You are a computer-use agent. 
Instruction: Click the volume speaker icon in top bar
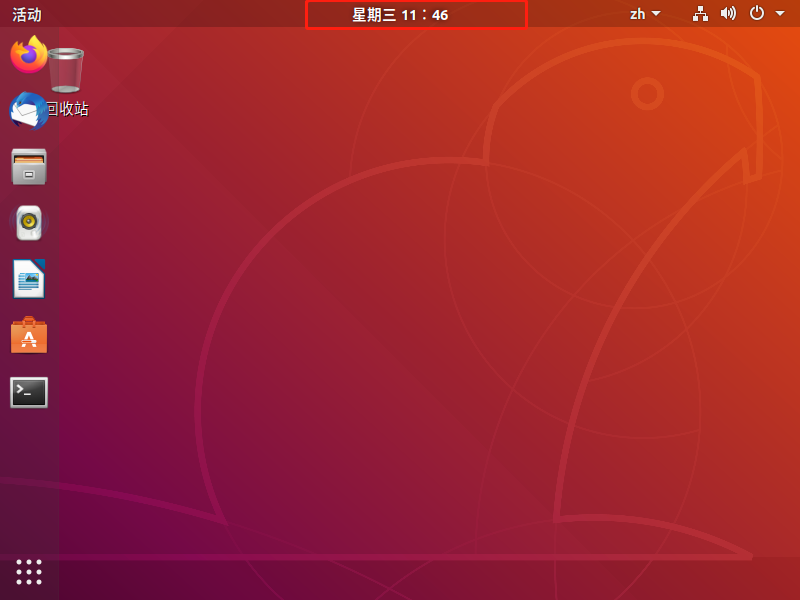pos(728,13)
